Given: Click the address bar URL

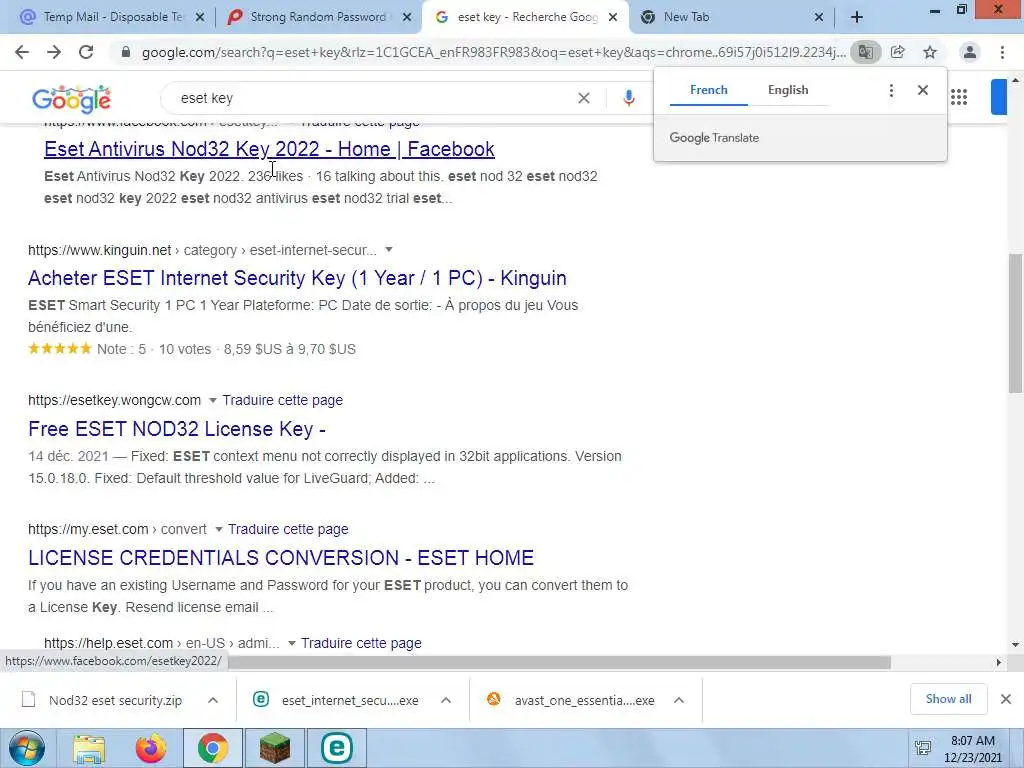Looking at the screenshot, I should pyautogui.click(x=493, y=52).
